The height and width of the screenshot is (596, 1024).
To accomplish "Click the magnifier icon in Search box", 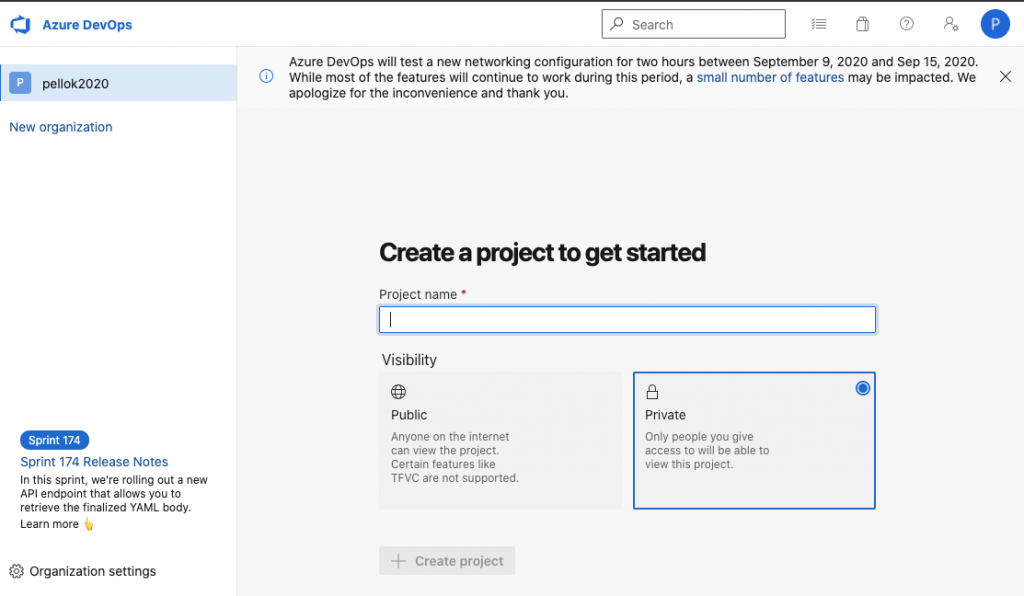I will click(x=616, y=24).
